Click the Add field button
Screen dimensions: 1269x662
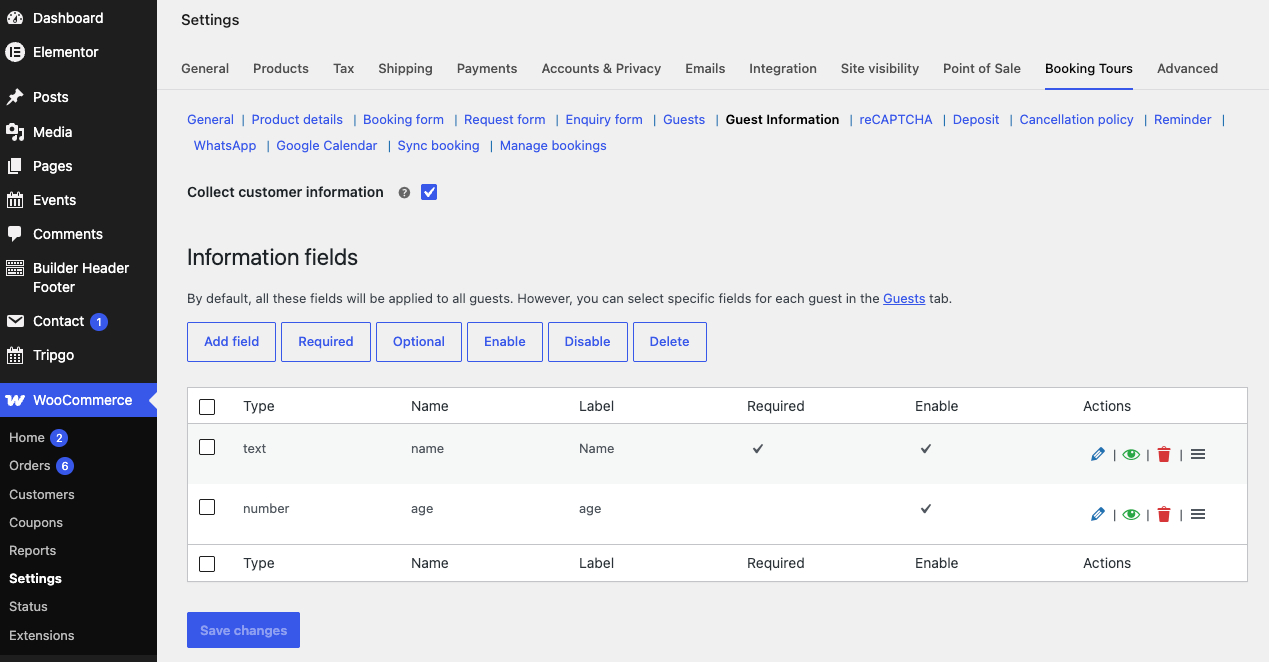tap(231, 342)
